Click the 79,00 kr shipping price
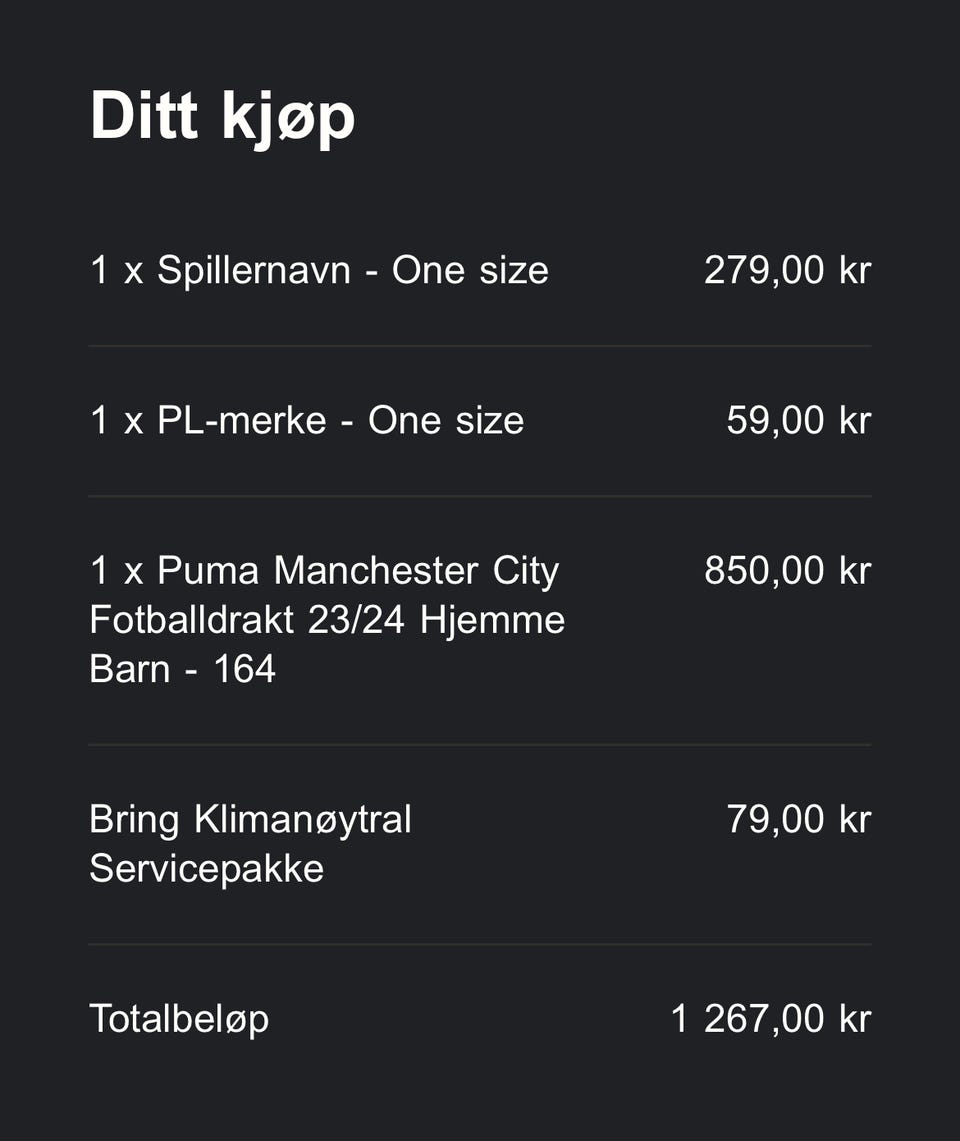 [x=798, y=819]
